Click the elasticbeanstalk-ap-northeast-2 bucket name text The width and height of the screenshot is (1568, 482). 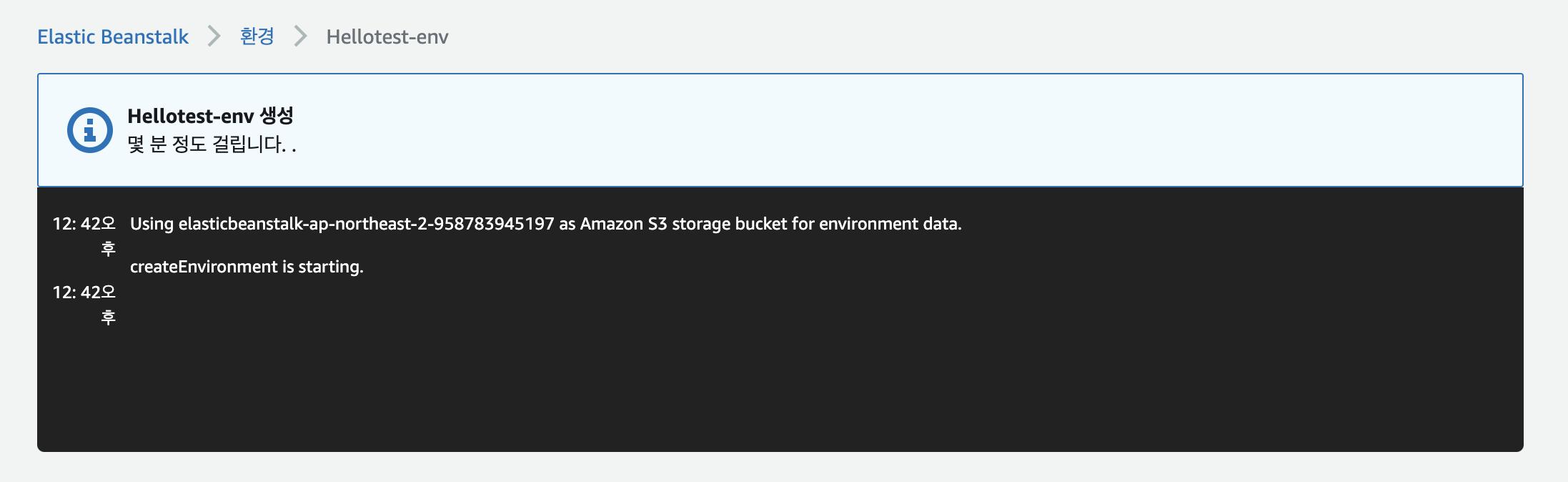pyautogui.click(x=366, y=224)
